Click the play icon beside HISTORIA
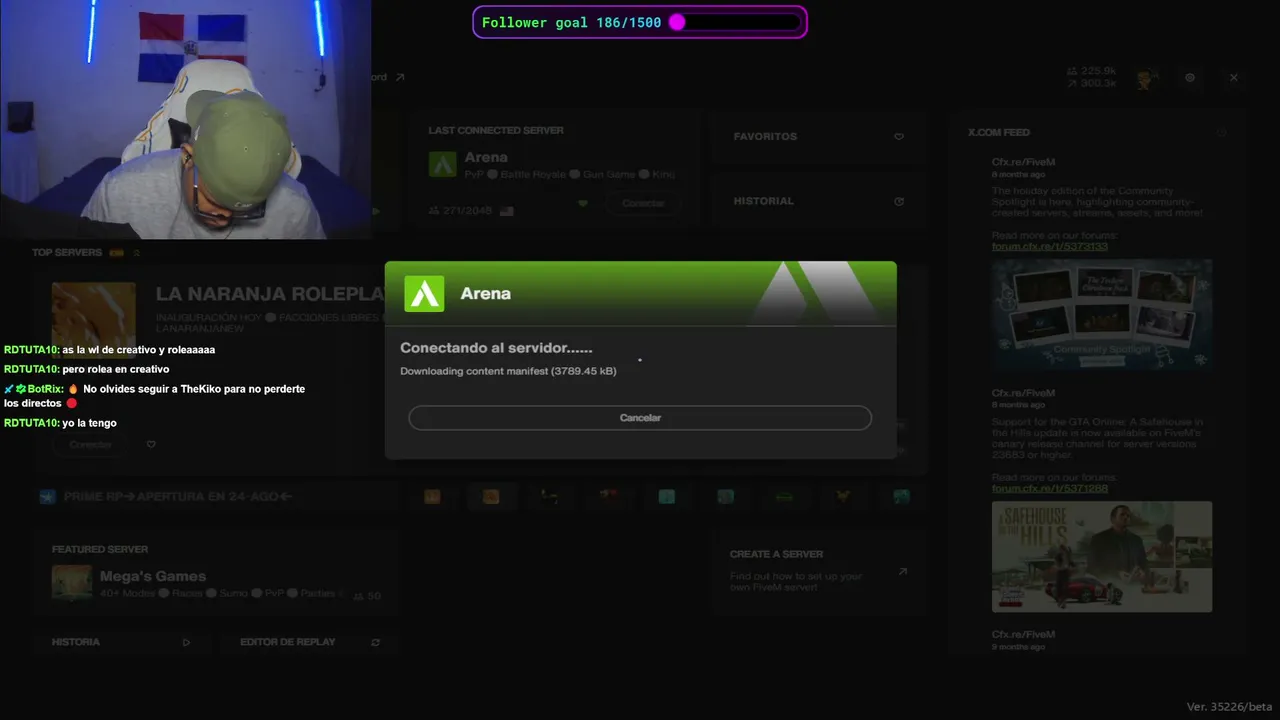 tap(186, 642)
